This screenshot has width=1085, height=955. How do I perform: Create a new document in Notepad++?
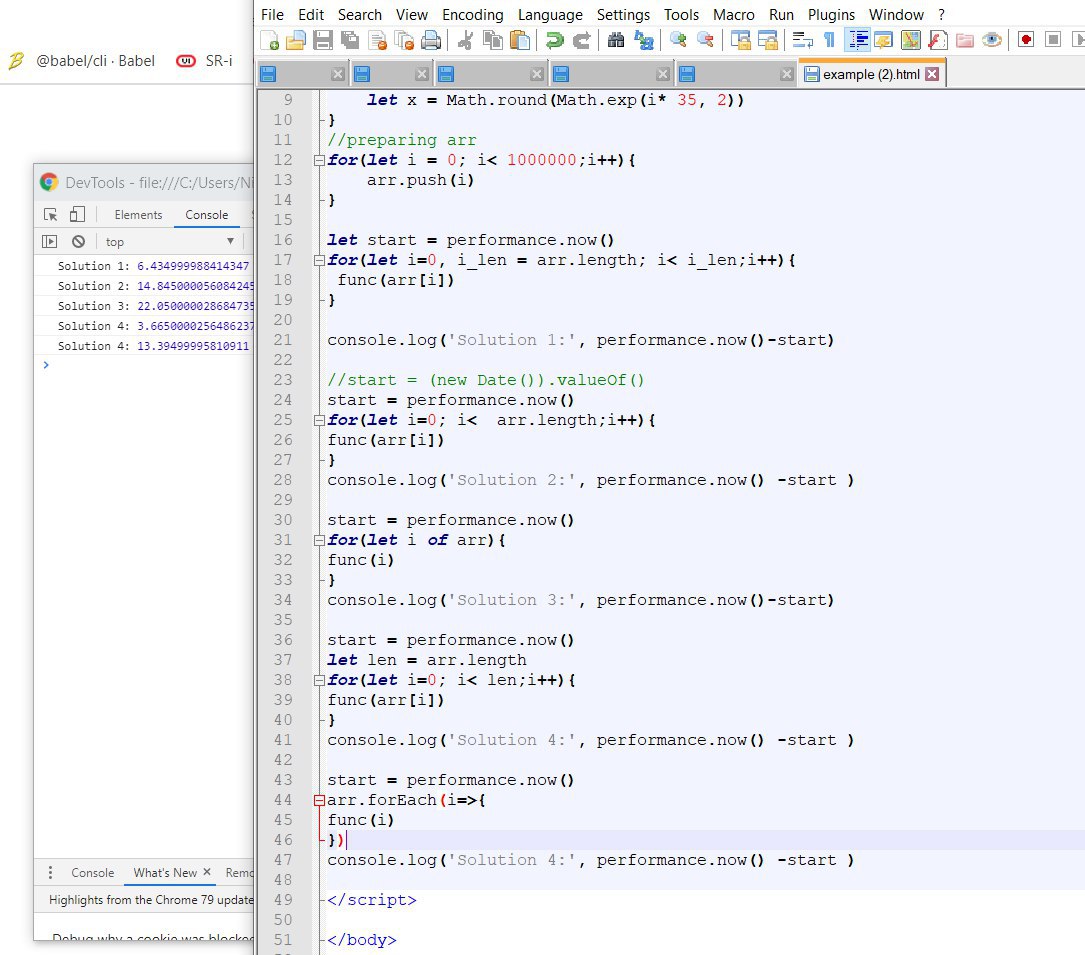(270, 41)
